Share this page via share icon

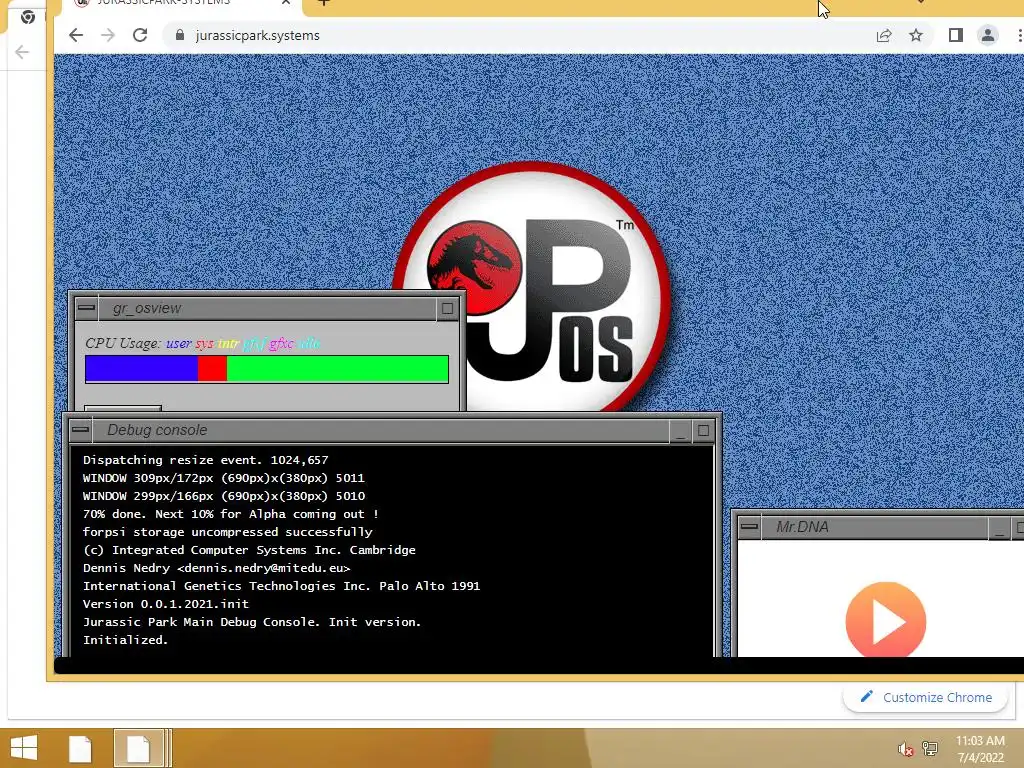coord(884,35)
